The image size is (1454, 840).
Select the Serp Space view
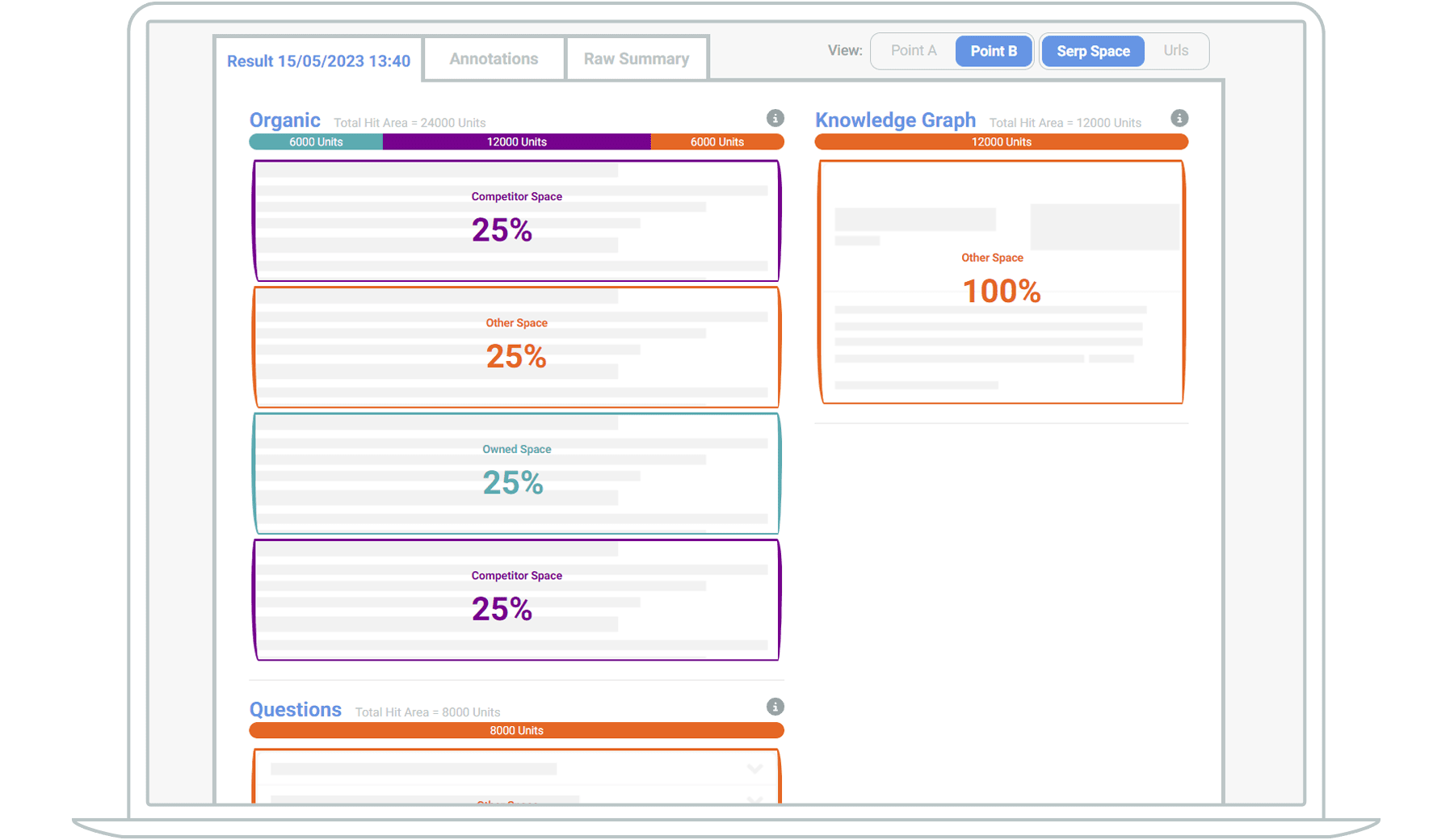pos(1093,51)
